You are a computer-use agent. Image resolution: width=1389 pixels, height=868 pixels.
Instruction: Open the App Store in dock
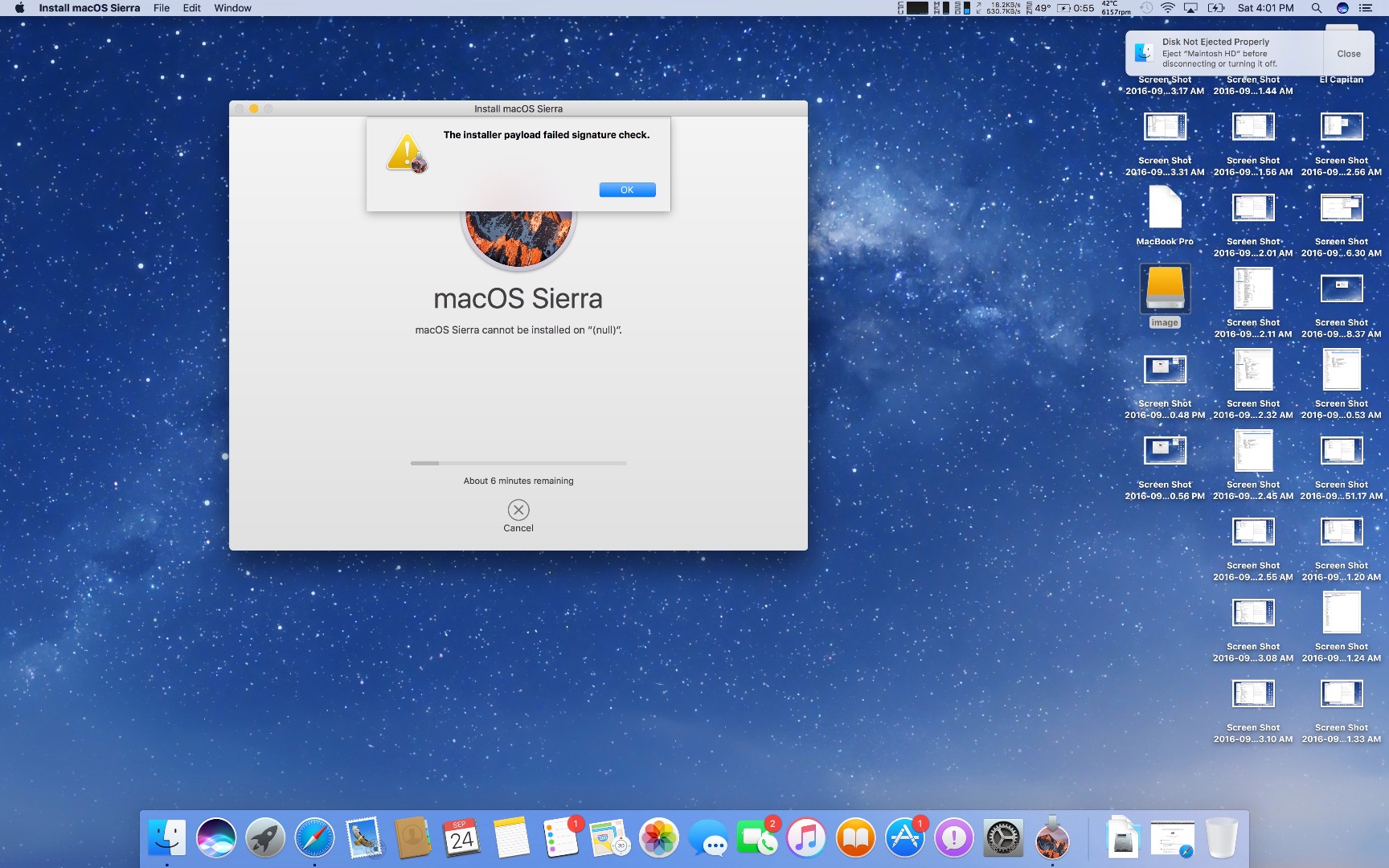tap(905, 839)
